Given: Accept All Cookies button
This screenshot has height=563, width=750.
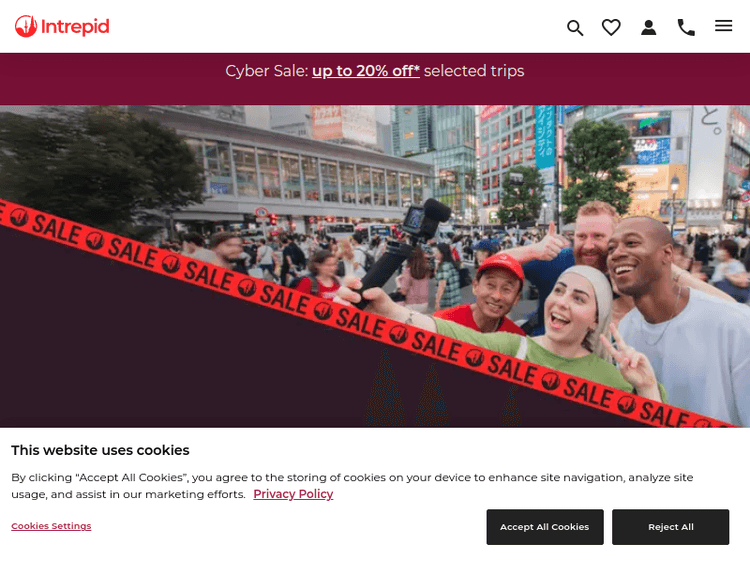Looking at the screenshot, I should [545, 527].
